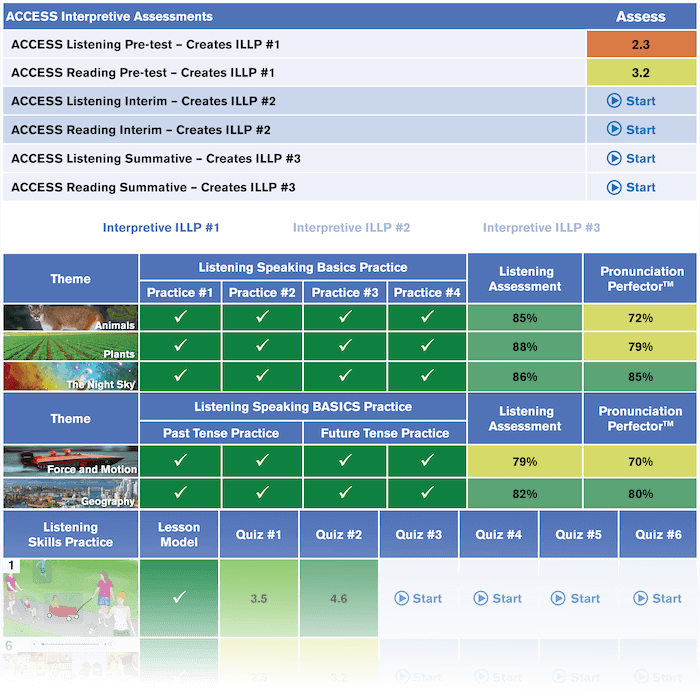Viewport: 700px width, 696px height.
Task: Click Force and Motion first Past Tense checkmark
Action: (x=180, y=460)
